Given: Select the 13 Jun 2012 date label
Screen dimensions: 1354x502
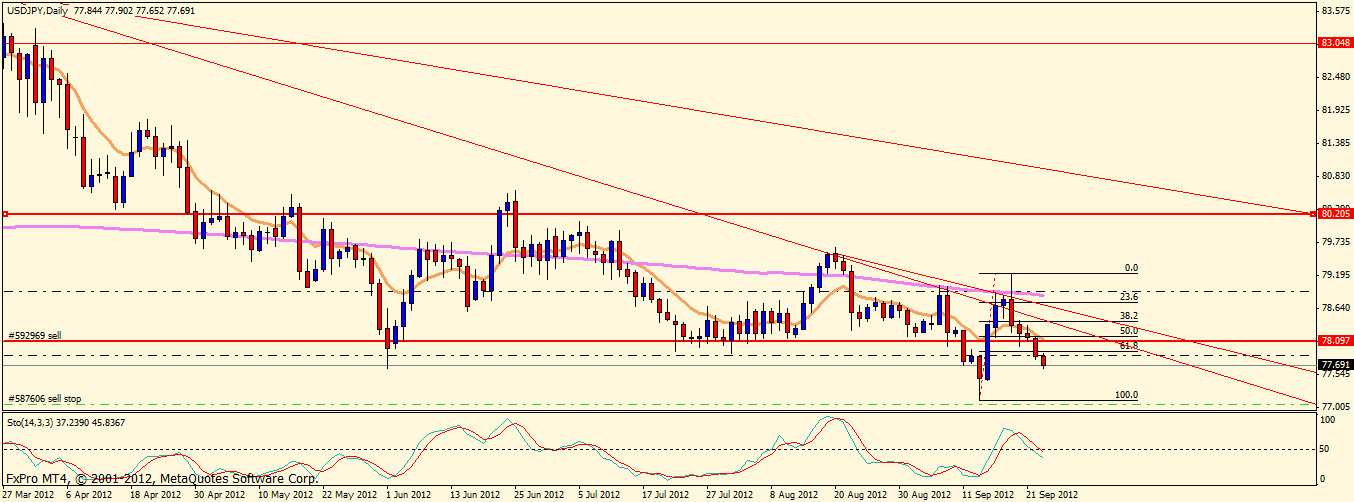Looking at the screenshot, I should coord(475,494).
